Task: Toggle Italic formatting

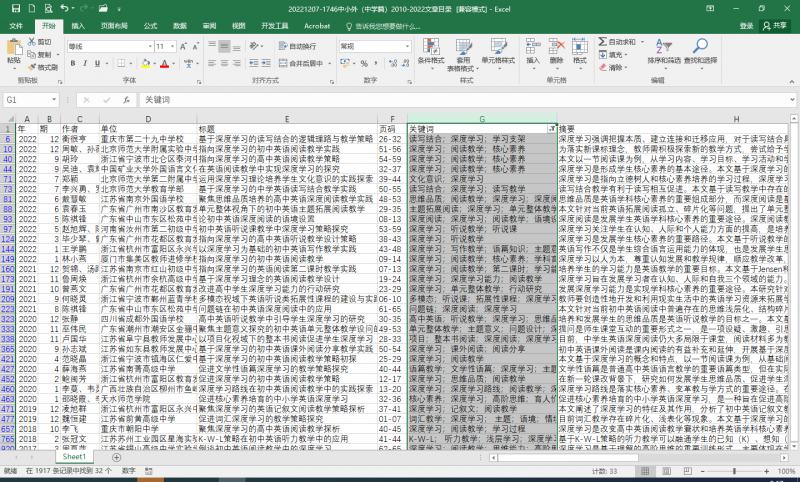Action: point(85,63)
